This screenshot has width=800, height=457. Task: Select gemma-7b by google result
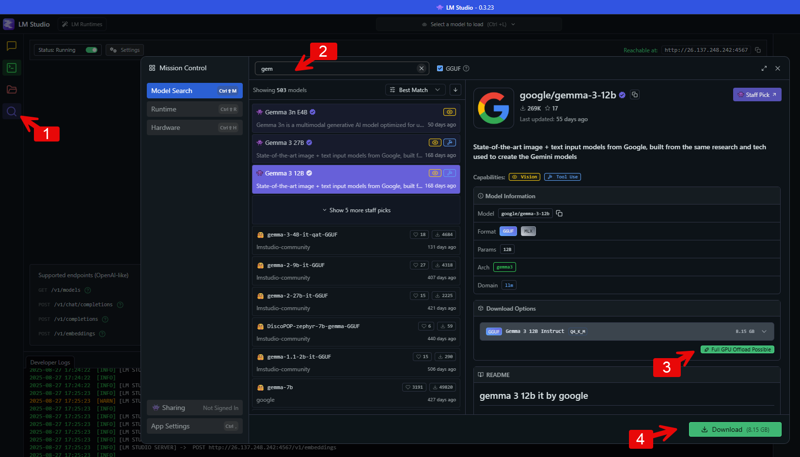click(356, 394)
